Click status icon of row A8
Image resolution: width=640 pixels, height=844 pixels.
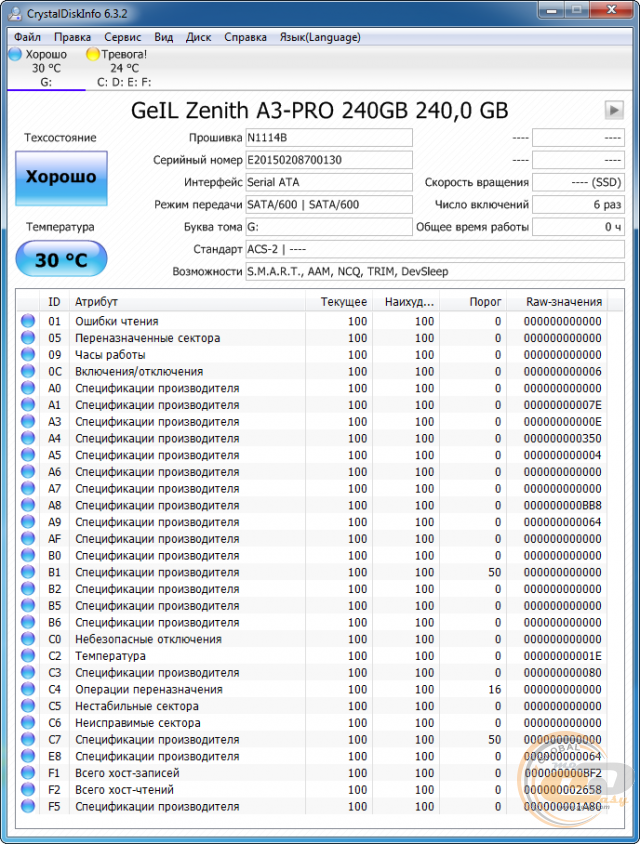pyautogui.click(x=28, y=505)
